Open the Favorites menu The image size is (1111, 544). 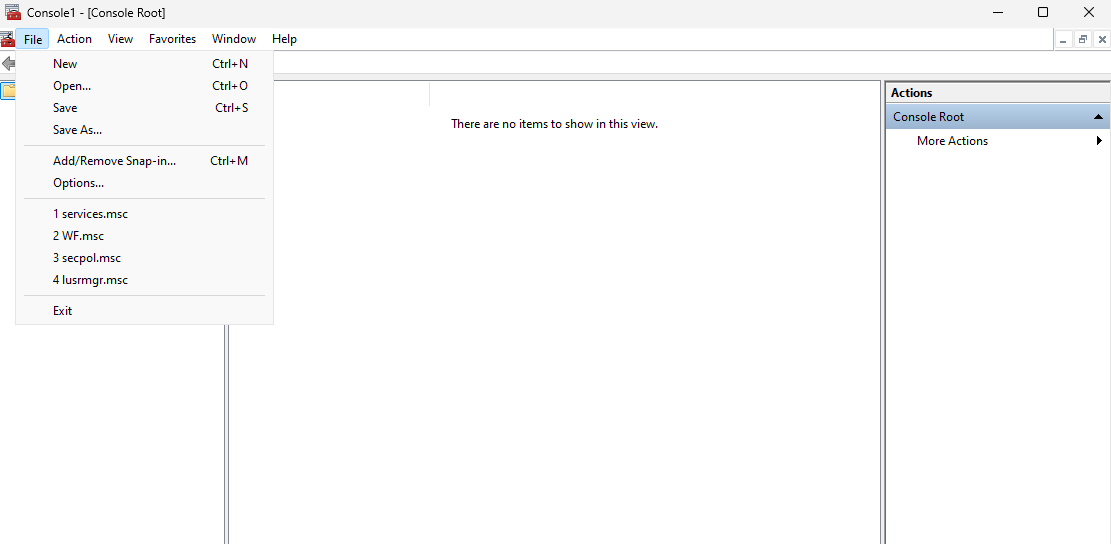pyautogui.click(x=172, y=39)
